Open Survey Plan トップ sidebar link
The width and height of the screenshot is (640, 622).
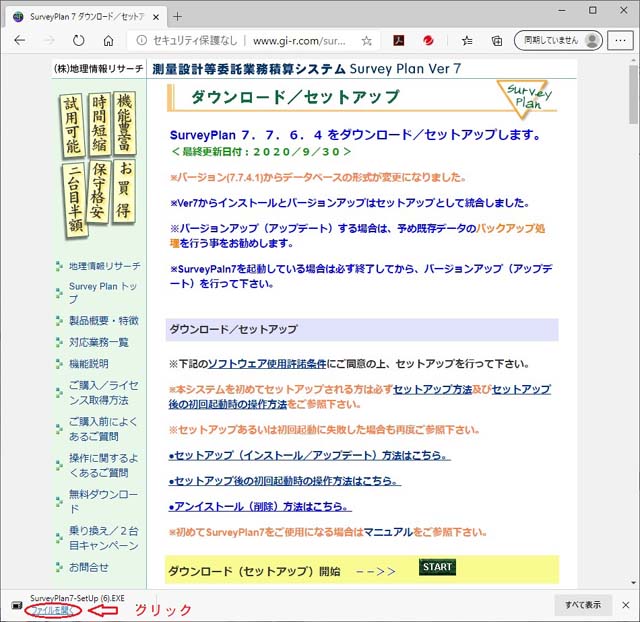102,293
